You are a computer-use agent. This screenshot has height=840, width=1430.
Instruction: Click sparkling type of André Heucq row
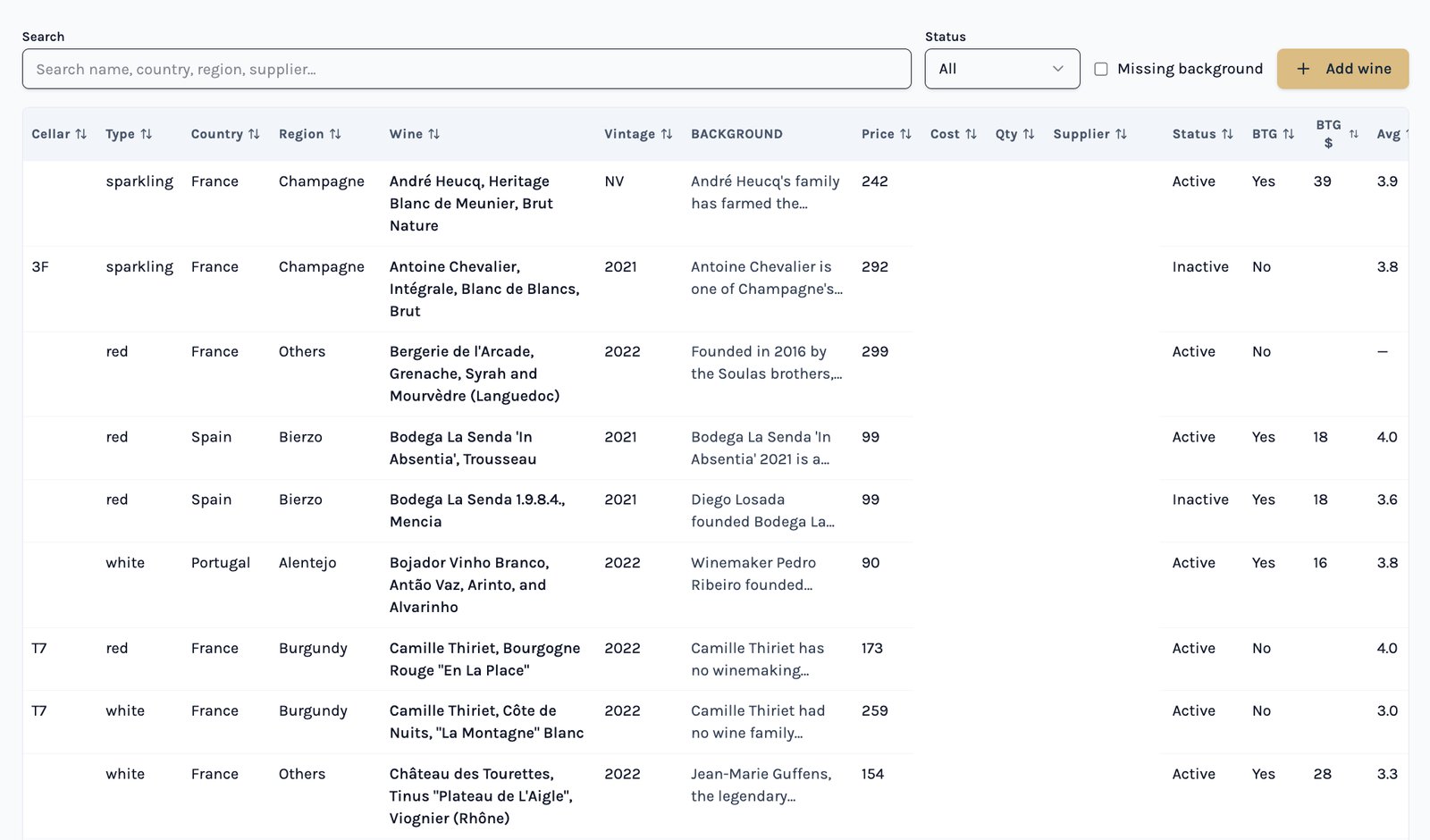[x=139, y=181]
